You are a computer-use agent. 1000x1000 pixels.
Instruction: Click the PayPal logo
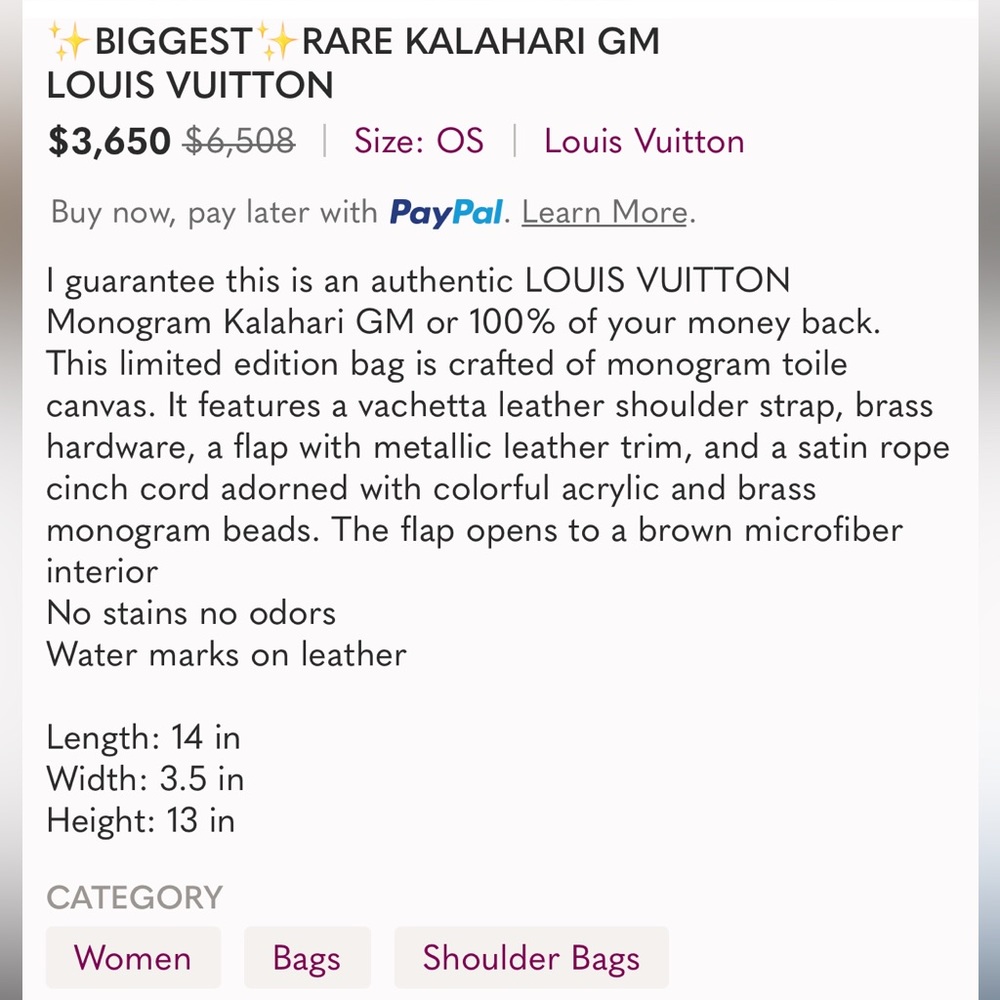445,212
